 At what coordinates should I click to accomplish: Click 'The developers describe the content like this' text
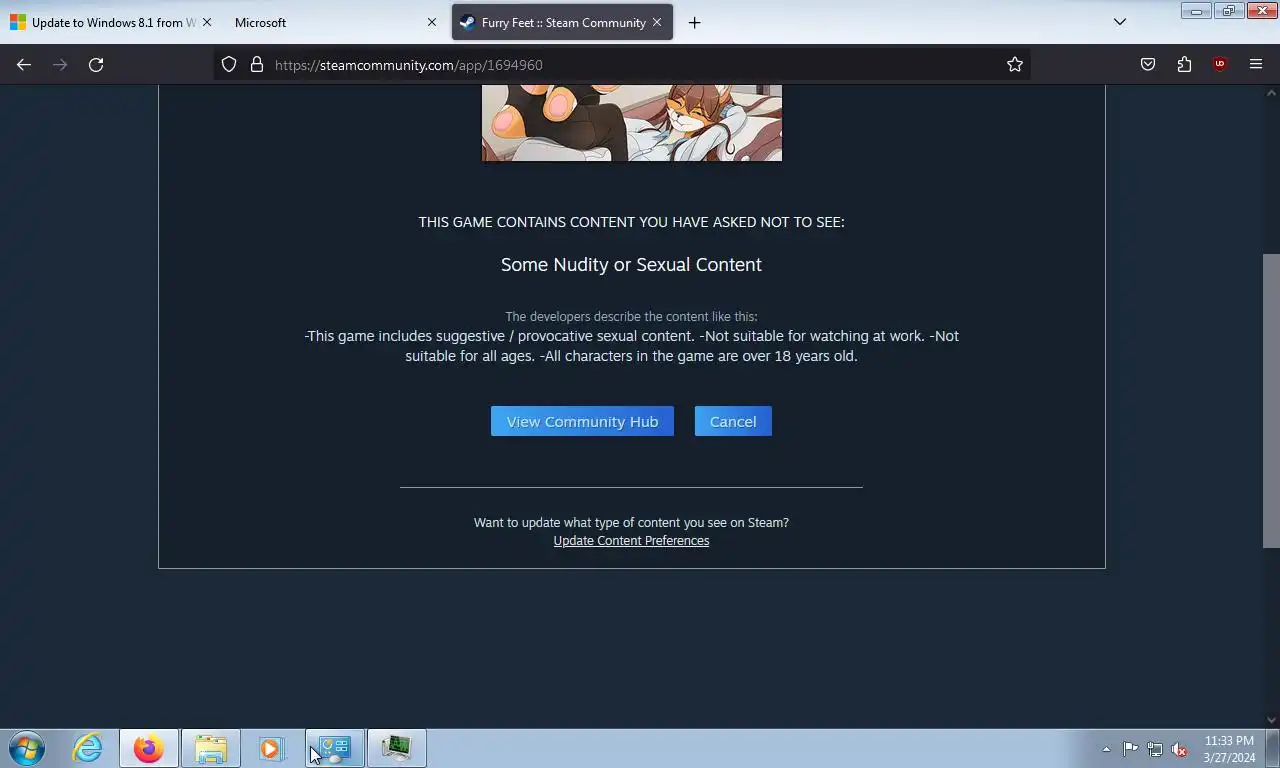pyautogui.click(x=631, y=316)
